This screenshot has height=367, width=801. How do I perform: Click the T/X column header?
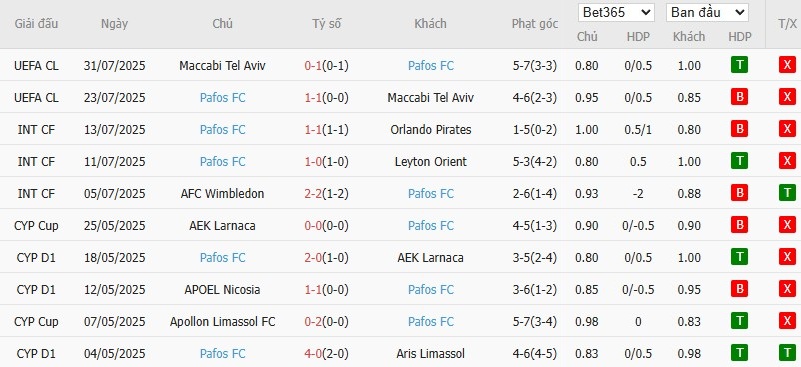[x=787, y=24]
